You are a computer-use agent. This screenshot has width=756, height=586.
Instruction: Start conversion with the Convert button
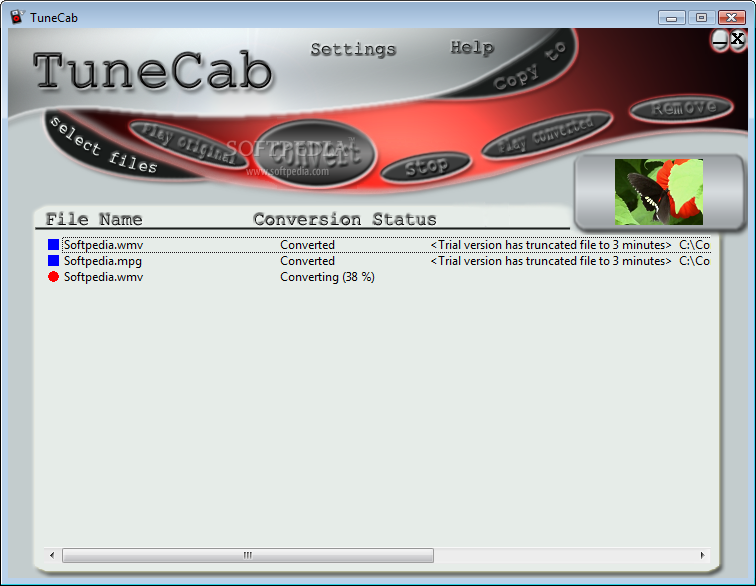[x=315, y=152]
